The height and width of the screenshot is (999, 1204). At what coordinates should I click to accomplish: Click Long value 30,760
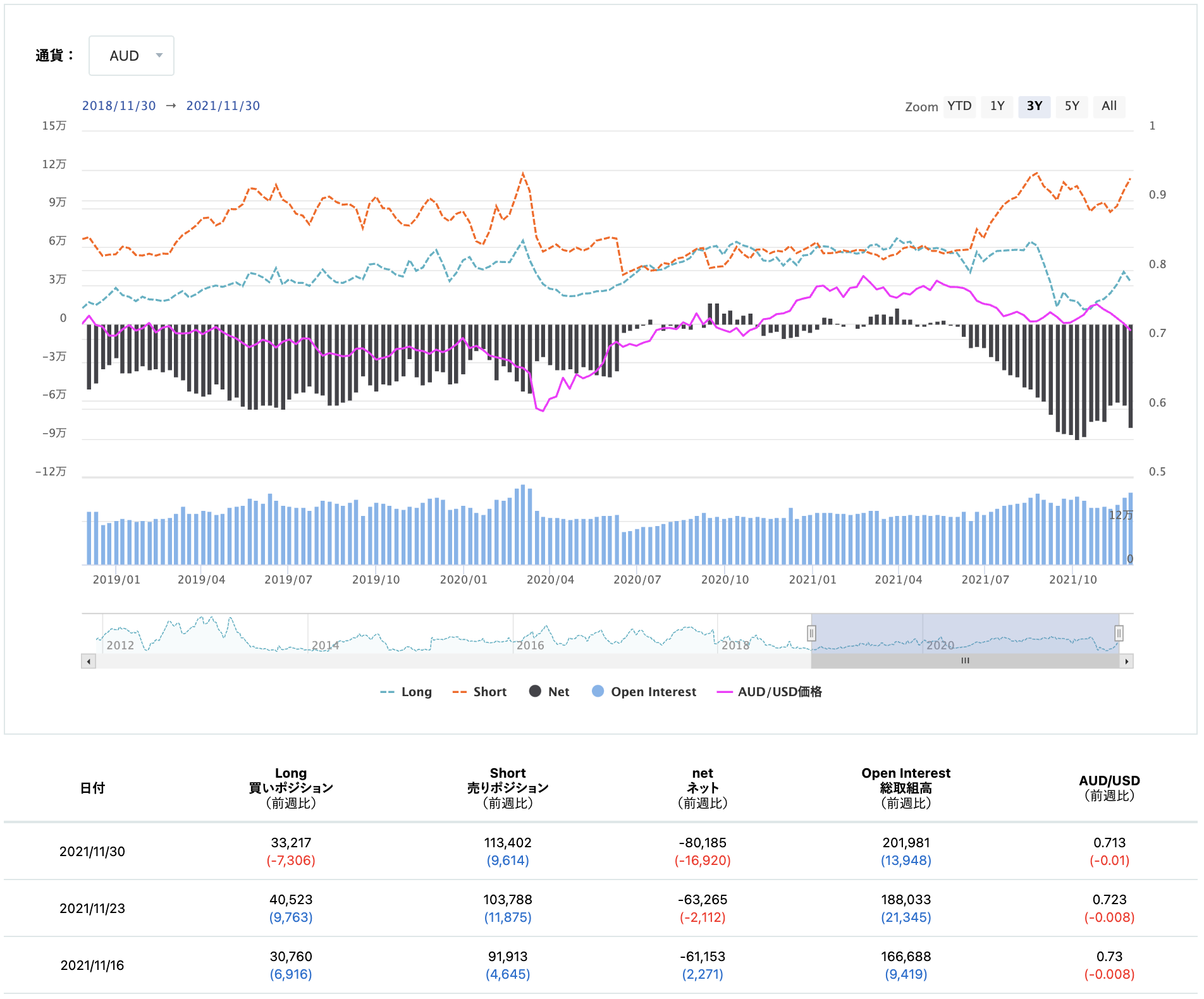(x=291, y=957)
